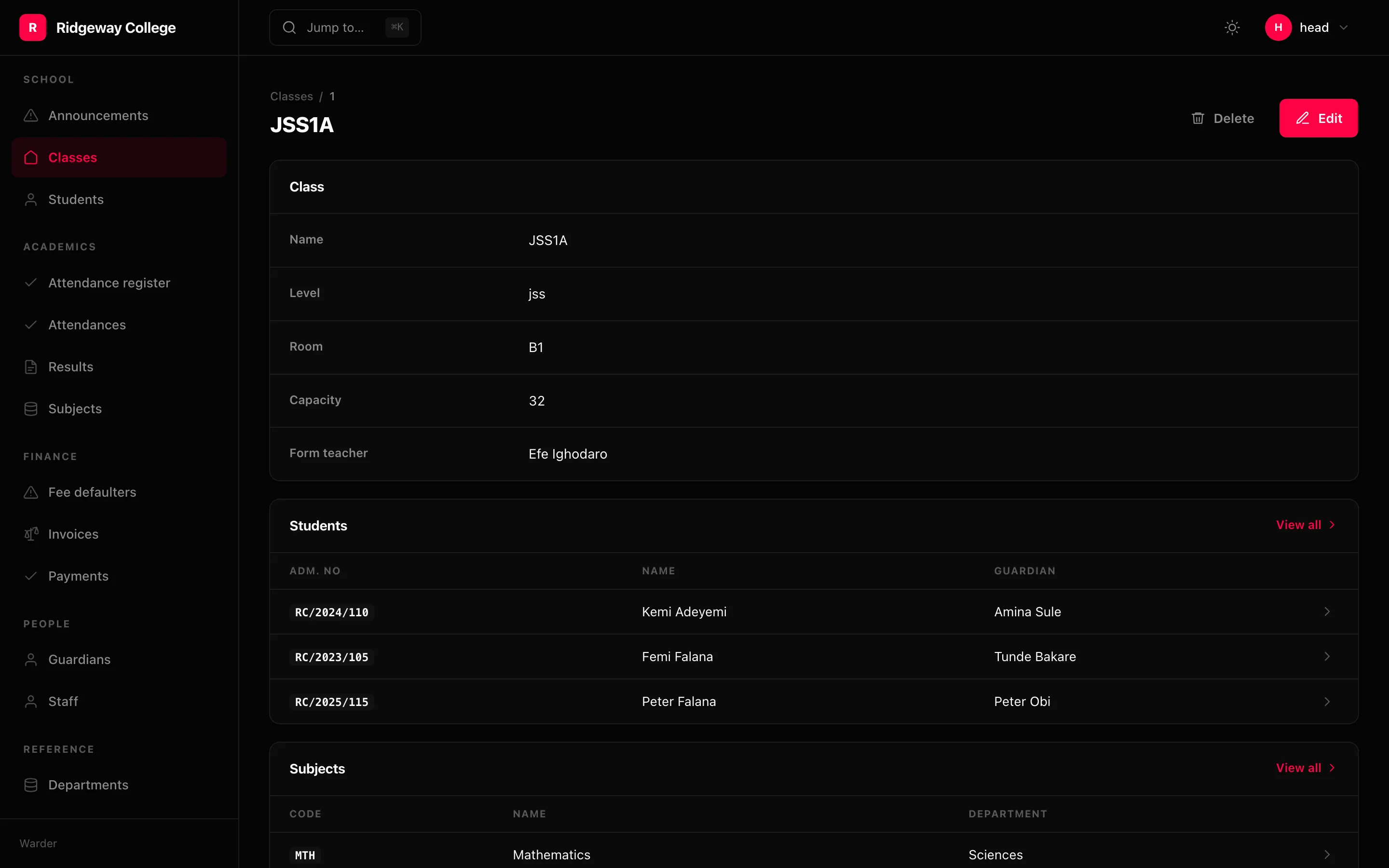Click the Payments checkmark icon

tap(31, 576)
